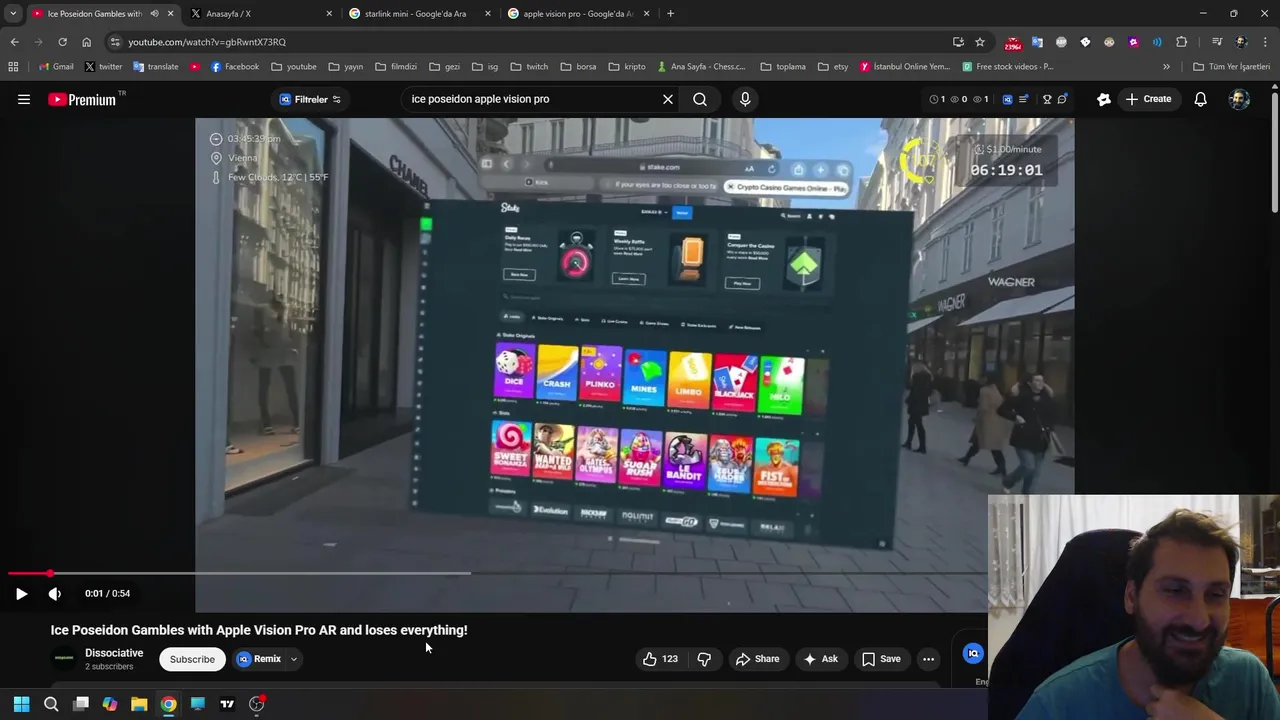The height and width of the screenshot is (720, 1280).
Task: Mute the playing YouTube tab audio icon
Action: (154, 14)
